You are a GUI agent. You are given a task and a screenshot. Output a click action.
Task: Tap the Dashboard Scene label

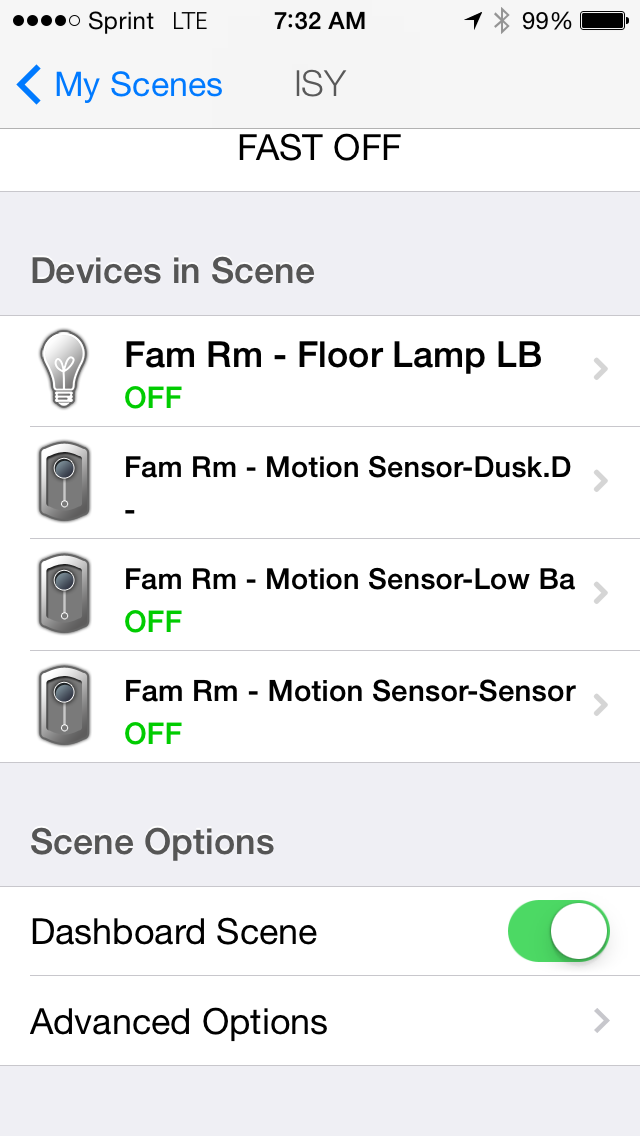point(174,932)
